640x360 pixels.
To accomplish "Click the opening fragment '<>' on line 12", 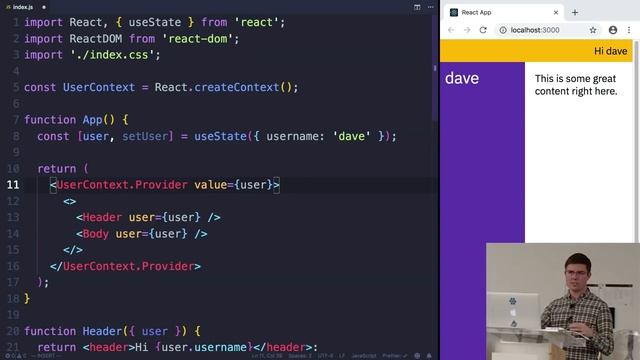I will pos(70,201).
